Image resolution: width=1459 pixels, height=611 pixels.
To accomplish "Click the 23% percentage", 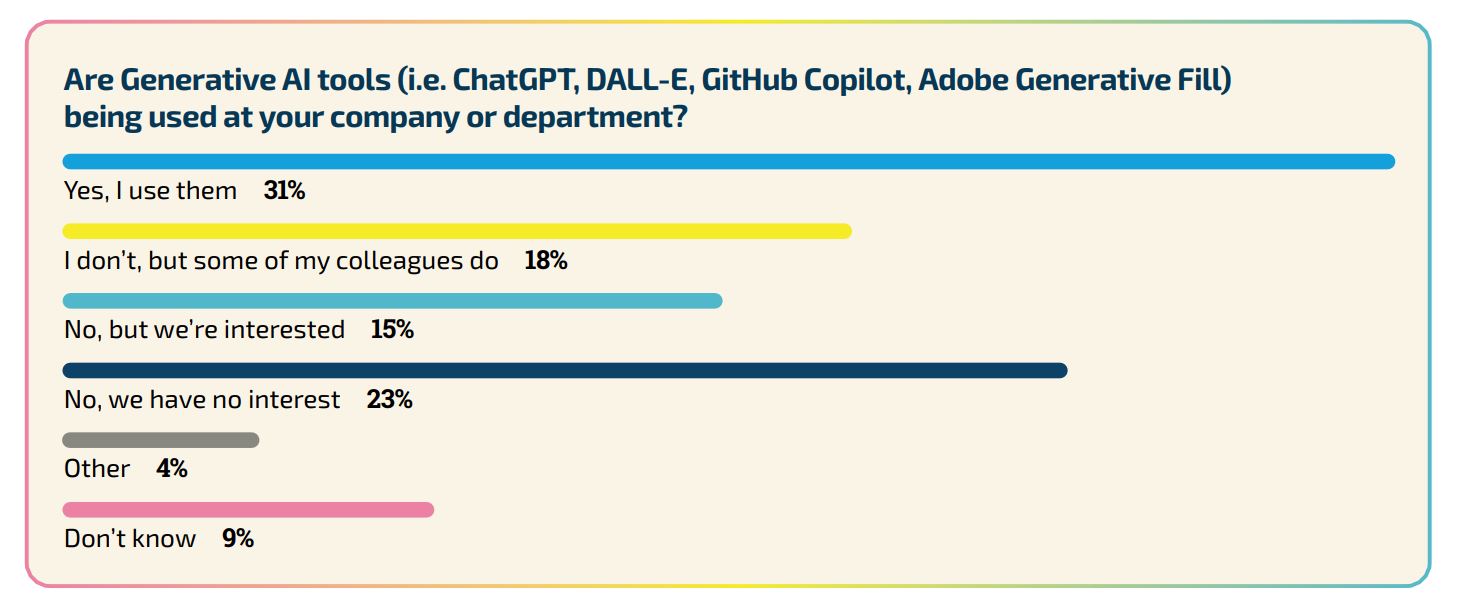I will [x=389, y=400].
